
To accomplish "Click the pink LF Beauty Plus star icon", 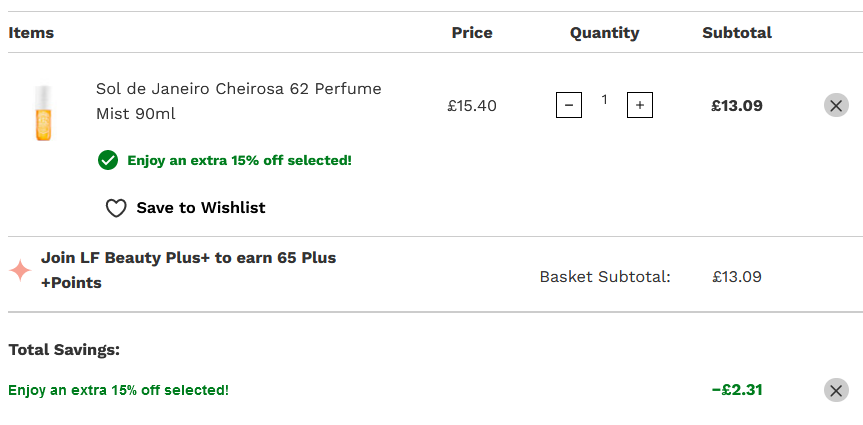I will 20,270.
